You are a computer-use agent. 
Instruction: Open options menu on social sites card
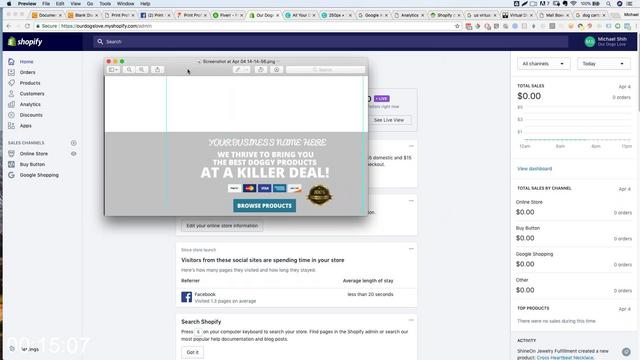click(411, 249)
